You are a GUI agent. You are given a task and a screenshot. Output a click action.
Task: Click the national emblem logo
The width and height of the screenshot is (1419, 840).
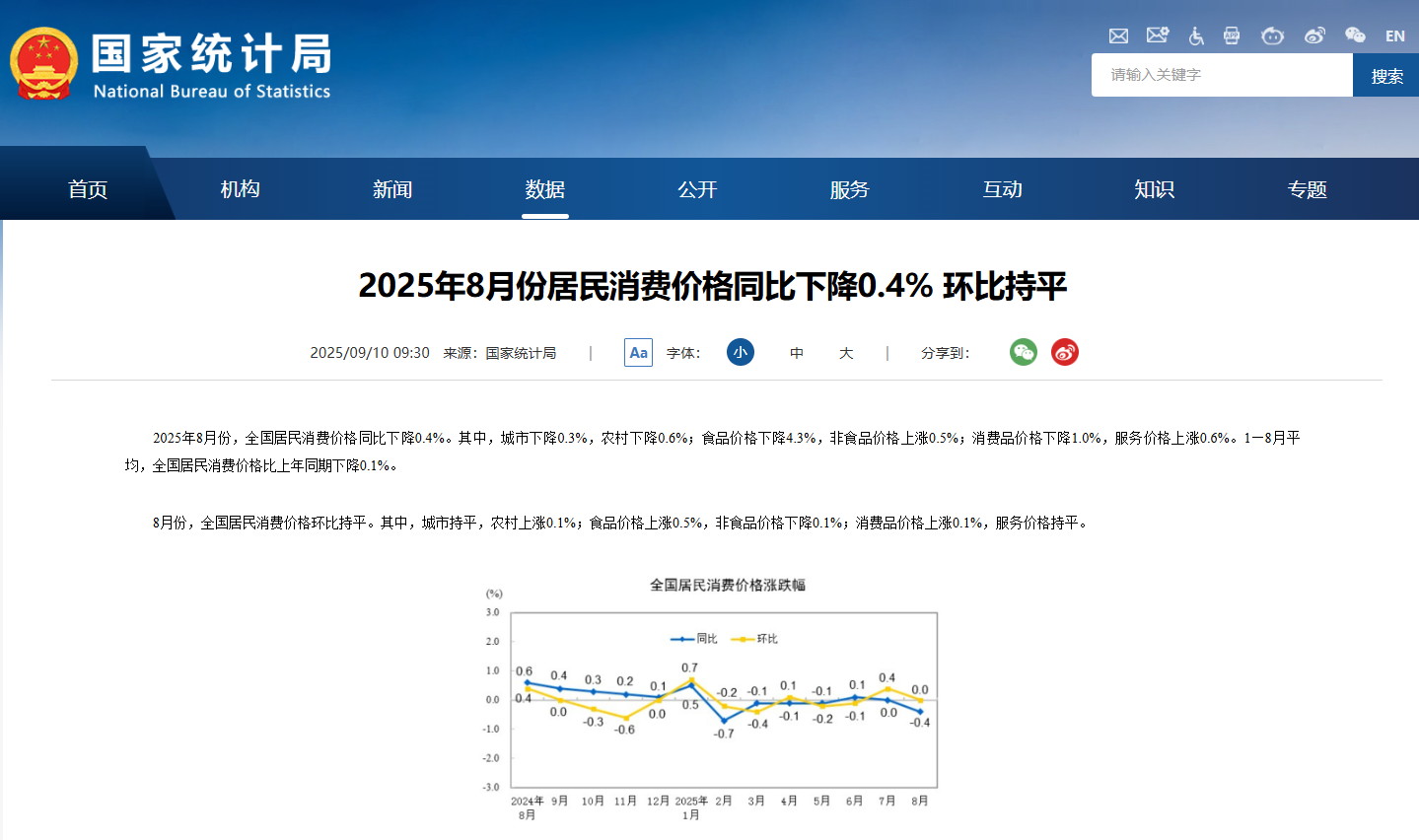[44, 64]
